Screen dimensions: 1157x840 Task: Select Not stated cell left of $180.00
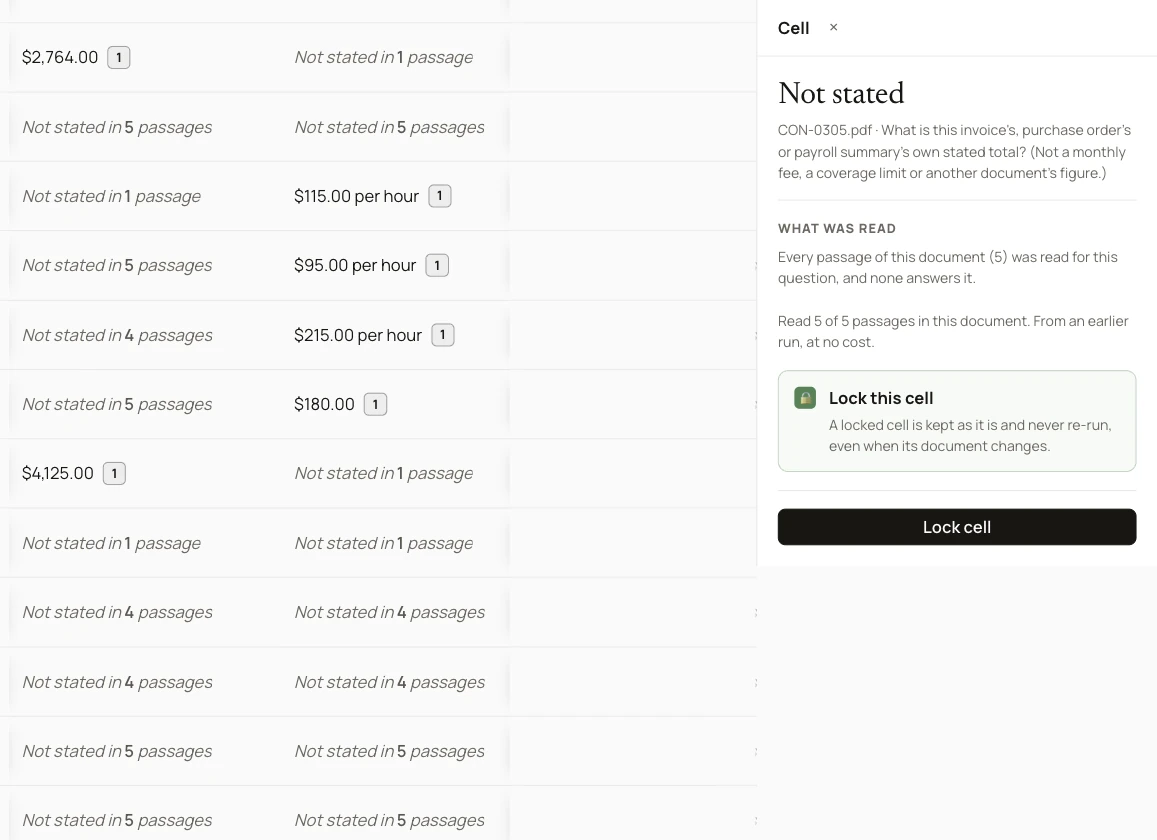140,404
